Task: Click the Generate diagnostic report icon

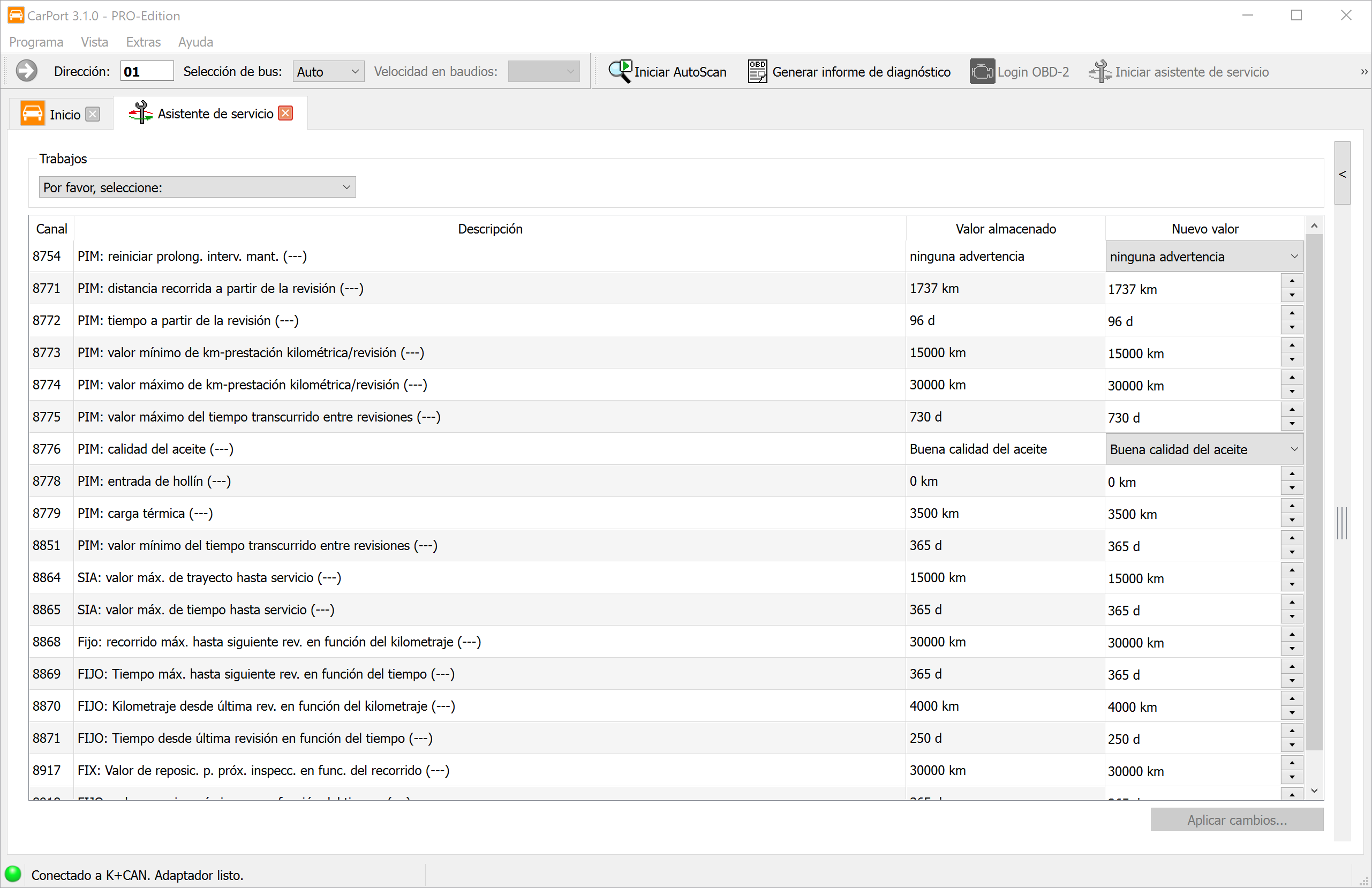Action: [757, 72]
